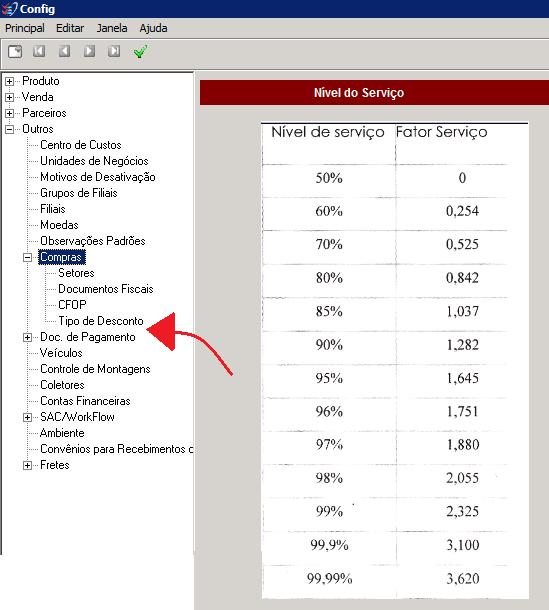
Task: Click the 97% service level cell
Action: pos(329,445)
